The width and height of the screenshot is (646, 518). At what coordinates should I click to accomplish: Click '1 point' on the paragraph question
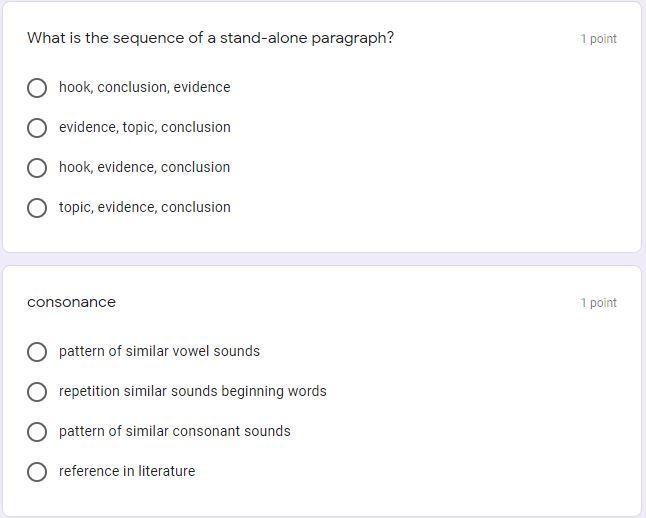[x=598, y=39]
